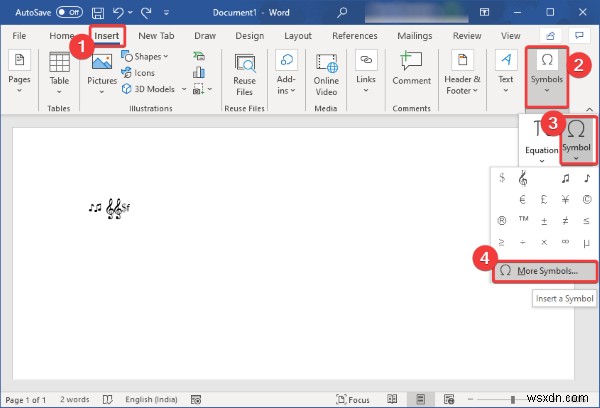Screen dimensions: 600x408
Task: Open the Reuse Files pane
Action: (x=244, y=75)
